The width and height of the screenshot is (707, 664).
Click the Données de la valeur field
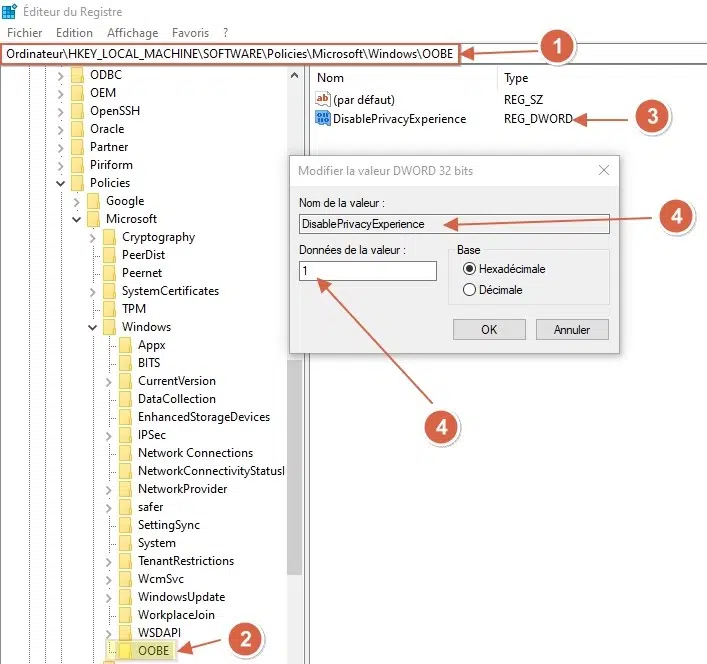[367, 271]
